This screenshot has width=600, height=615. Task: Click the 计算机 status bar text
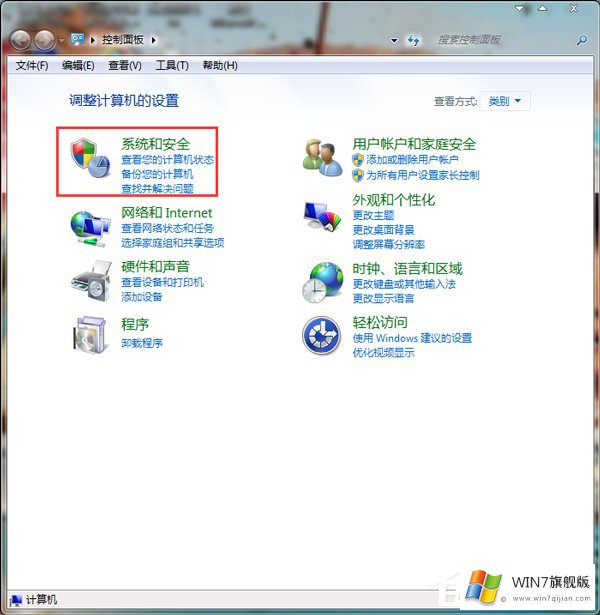[x=41, y=600]
